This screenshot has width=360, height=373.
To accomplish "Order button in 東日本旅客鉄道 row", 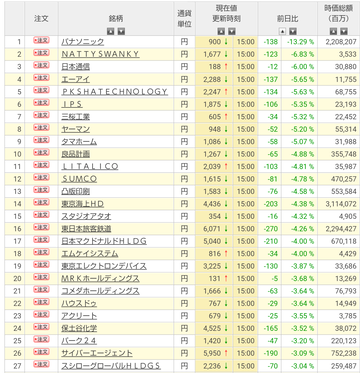I will click(41, 227).
